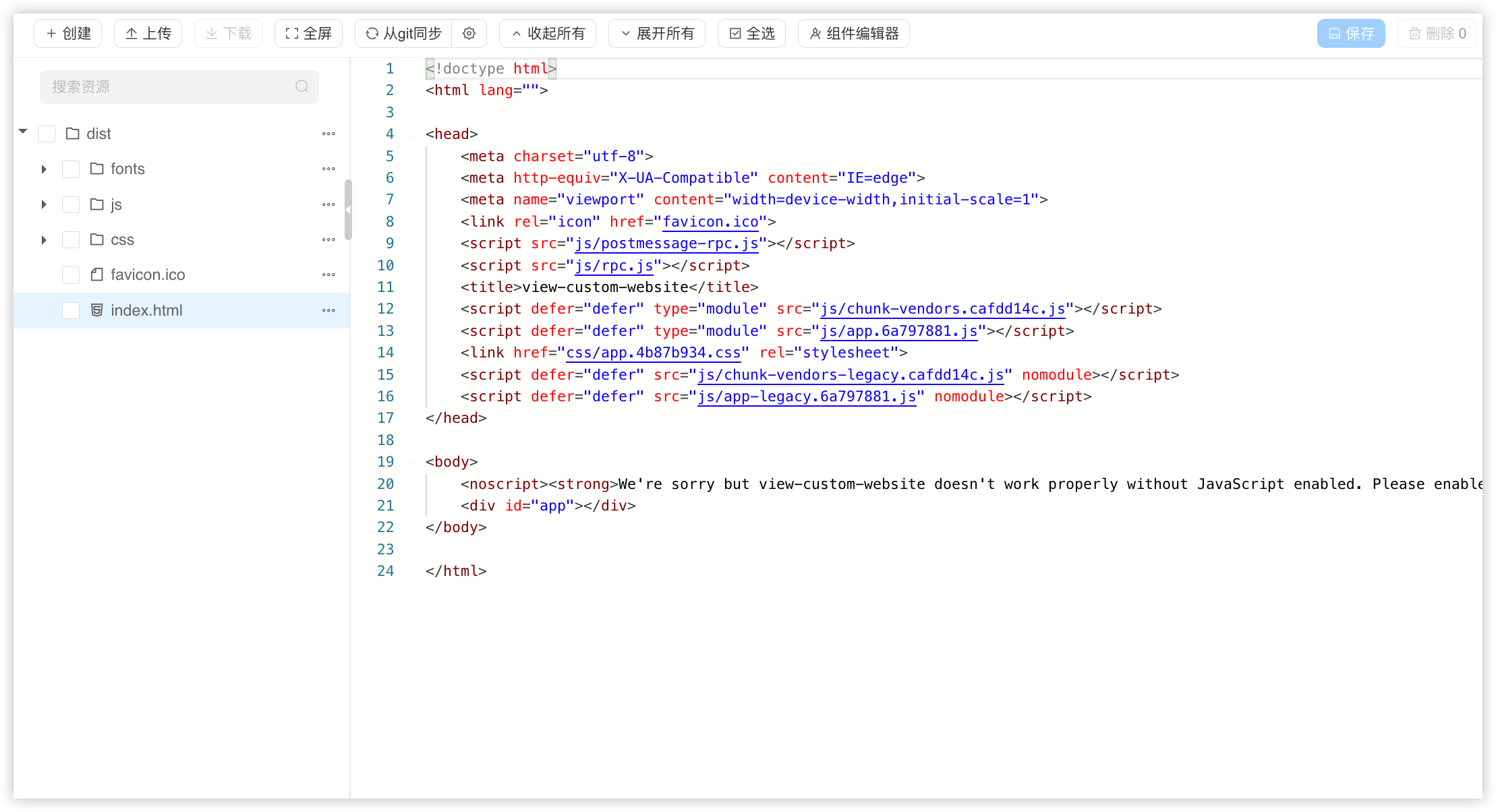The image size is (1496, 812).
Task: Open git sync settings gear icon
Action: [x=469, y=34]
